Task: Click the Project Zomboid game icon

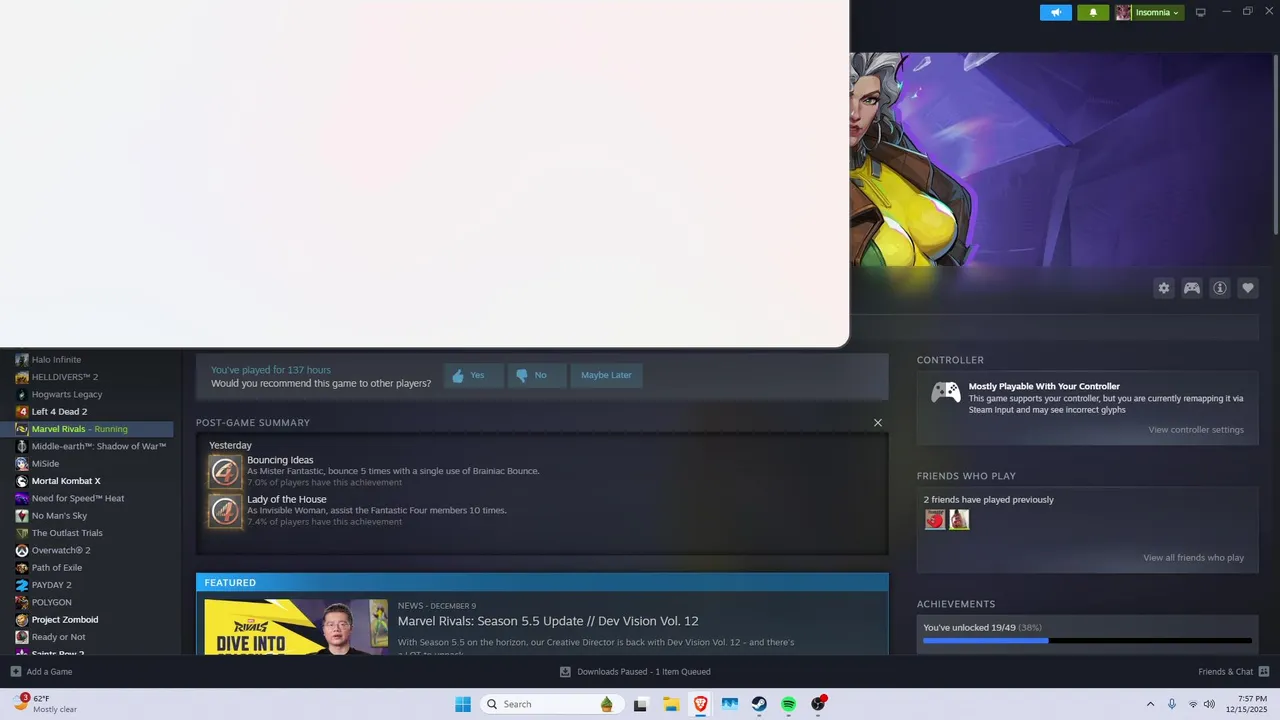Action: pos(22,620)
